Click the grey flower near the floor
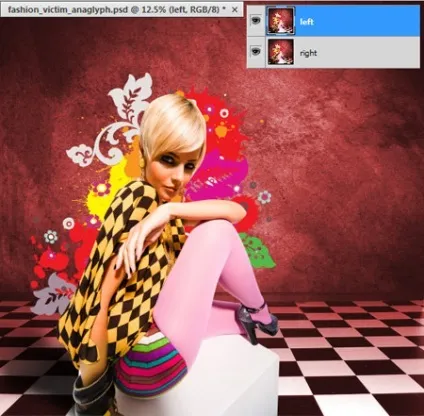Screen dimensions: 424x416 [x=53, y=293]
